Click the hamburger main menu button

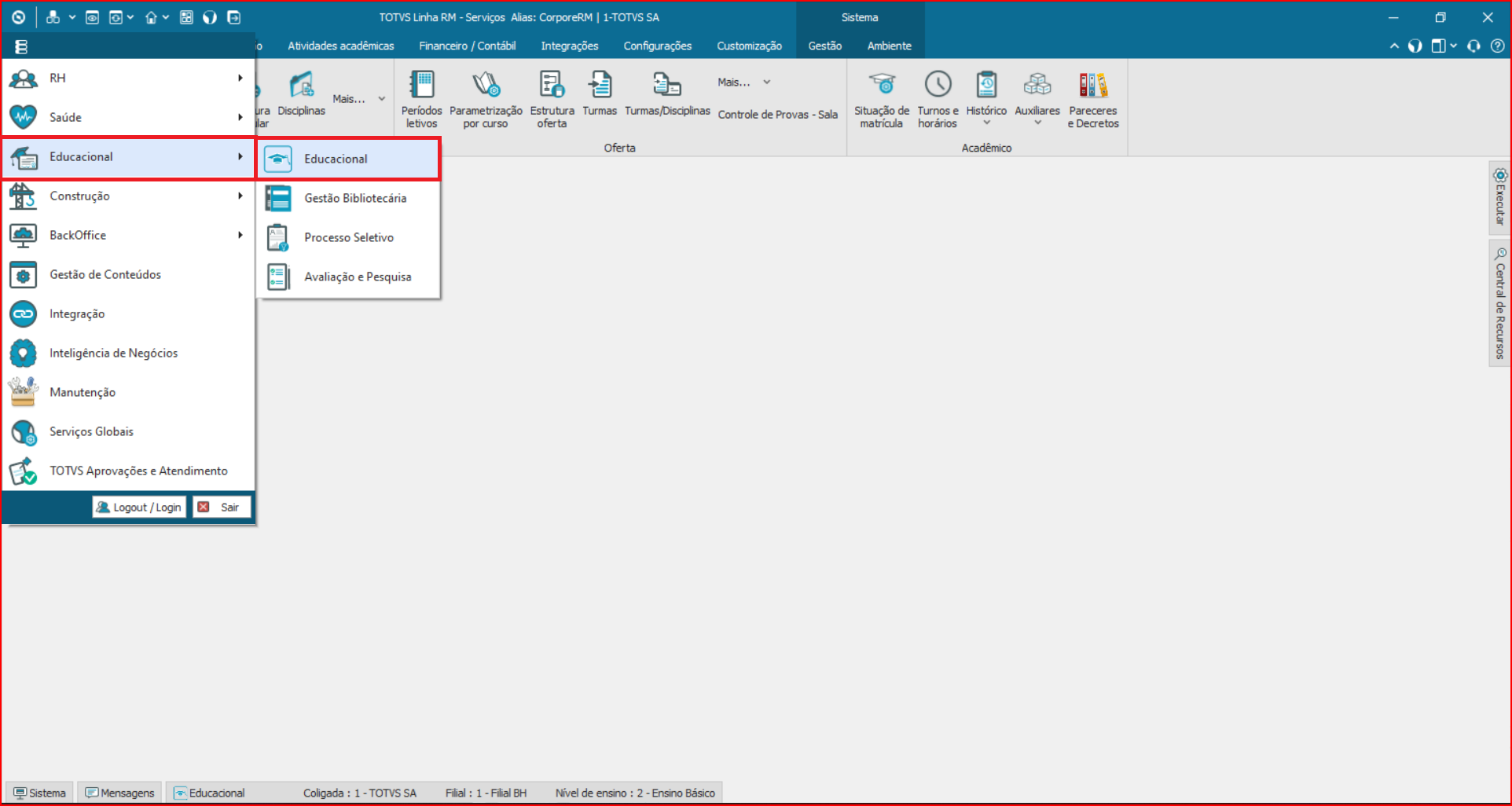(21, 46)
